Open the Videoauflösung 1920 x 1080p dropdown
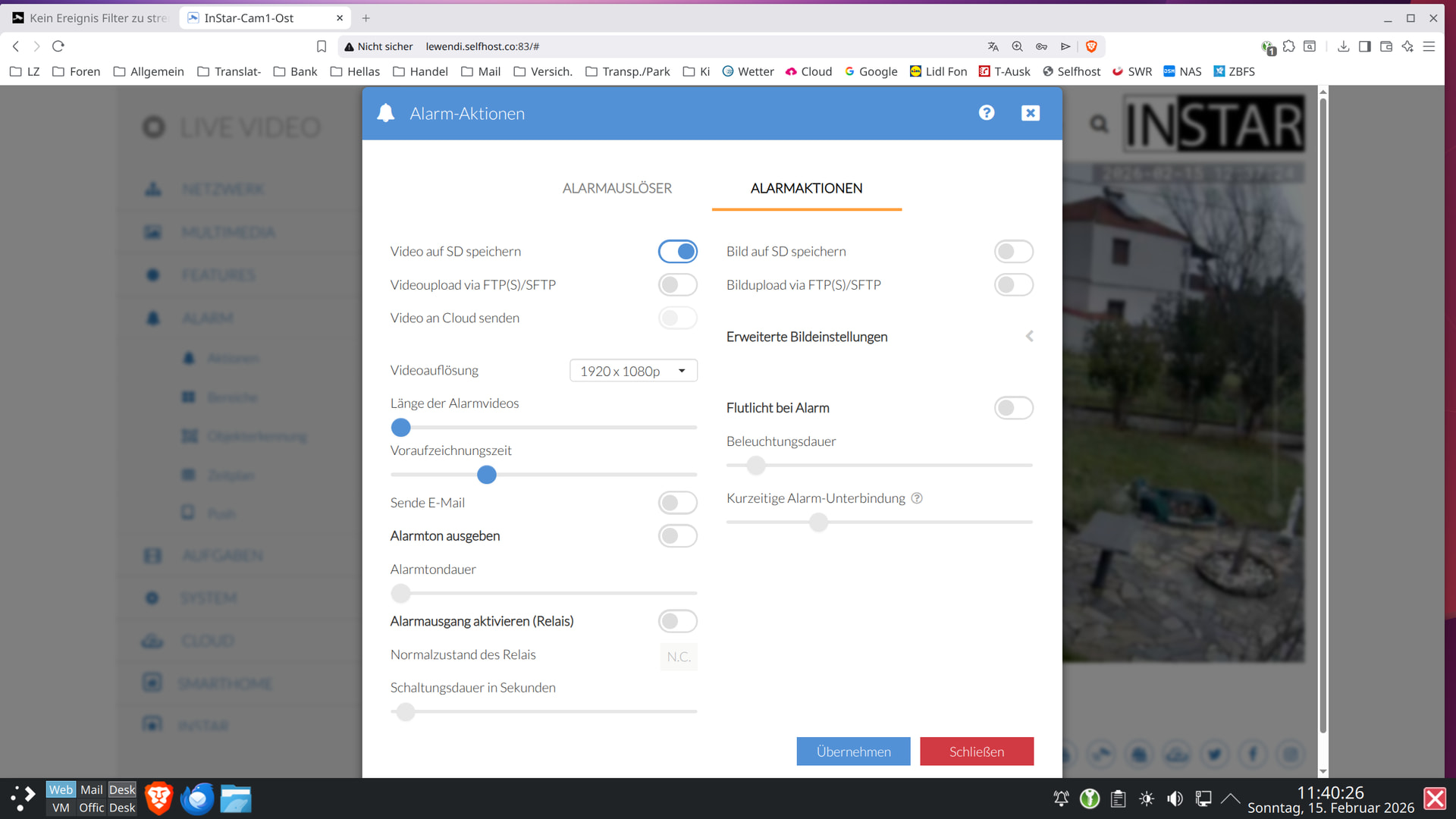 pos(633,371)
